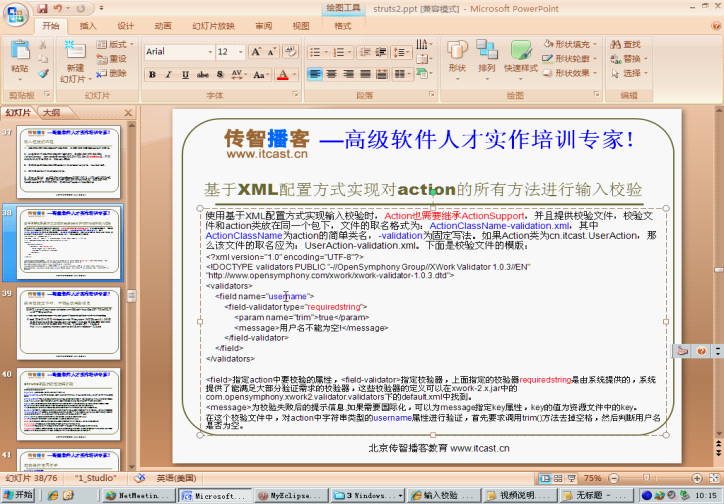Click Reset (重设) slide button

pos(112,59)
